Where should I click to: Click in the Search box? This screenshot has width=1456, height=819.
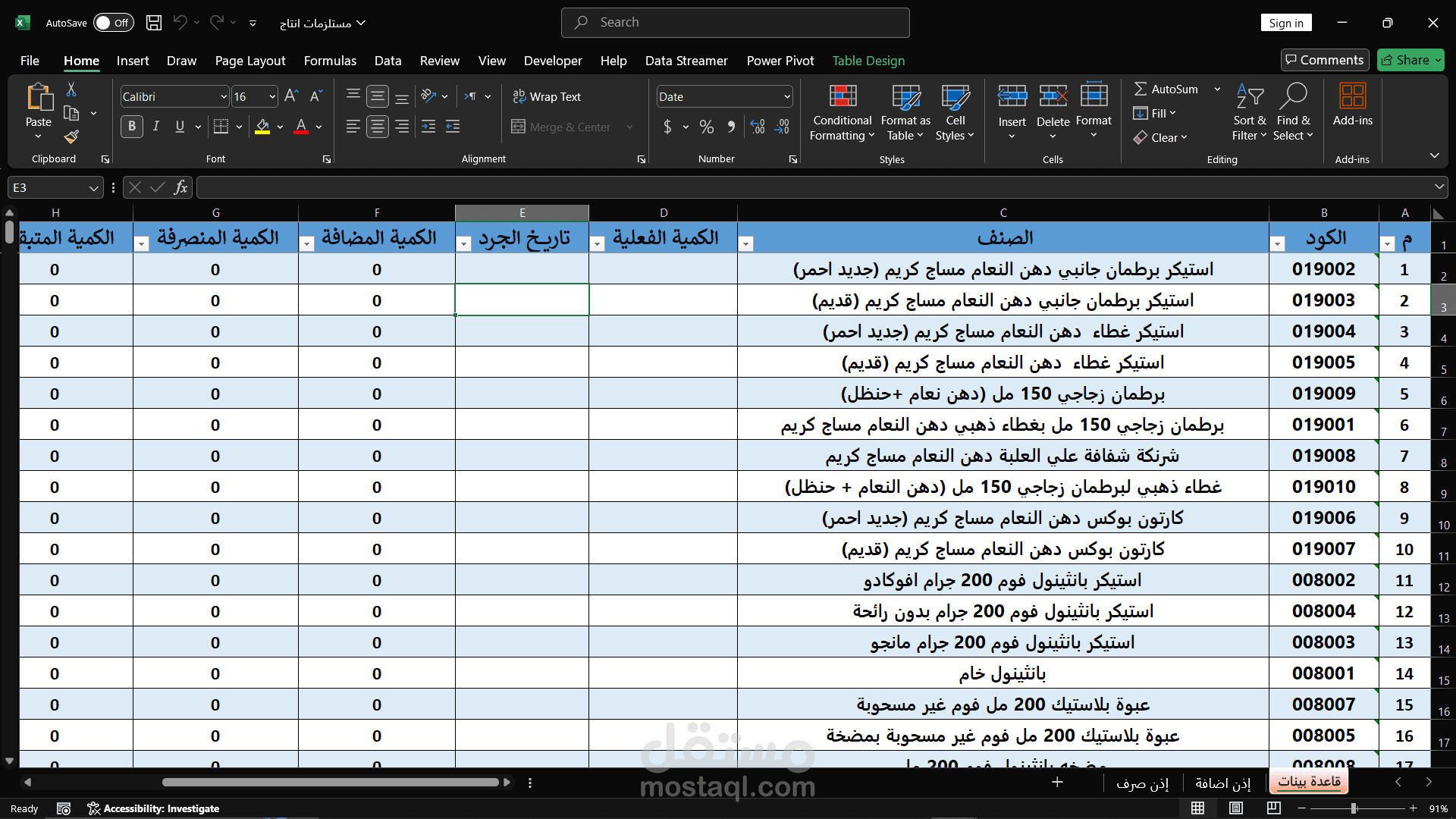735,23
